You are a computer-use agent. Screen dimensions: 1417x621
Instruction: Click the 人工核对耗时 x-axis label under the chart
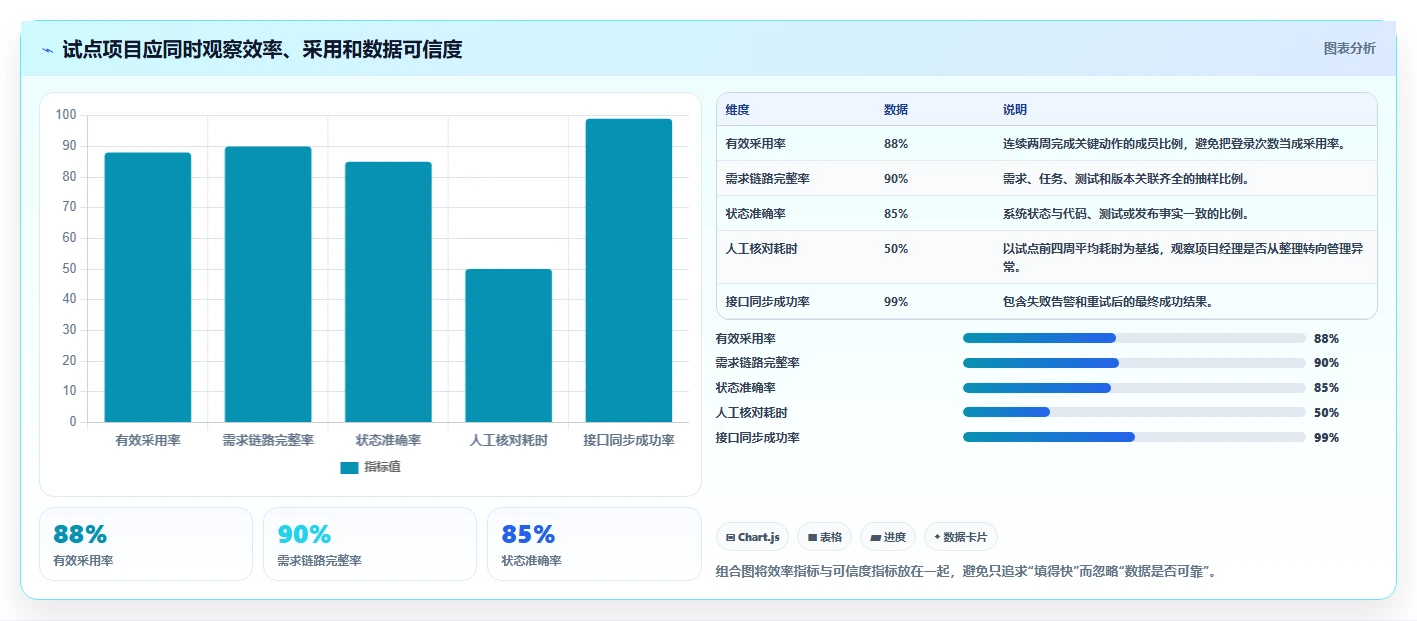(x=509, y=441)
